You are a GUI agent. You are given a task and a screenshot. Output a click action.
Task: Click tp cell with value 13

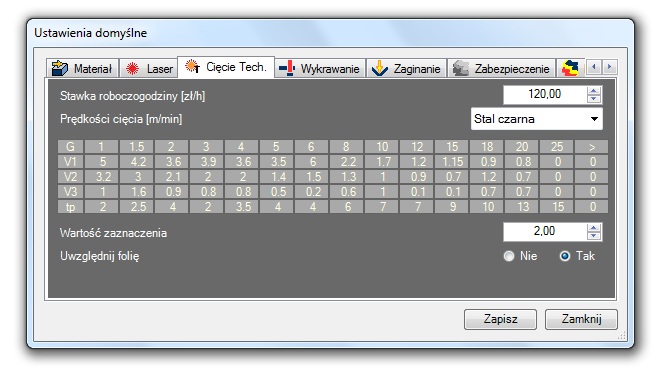point(522,207)
